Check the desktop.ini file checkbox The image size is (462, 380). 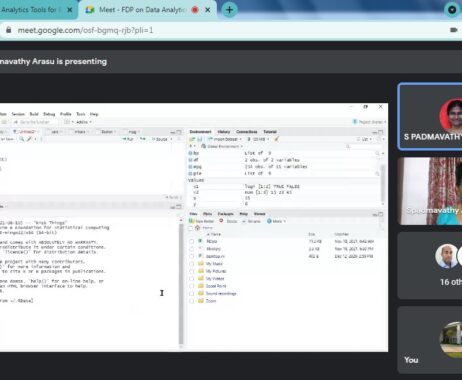pos(192,256)
